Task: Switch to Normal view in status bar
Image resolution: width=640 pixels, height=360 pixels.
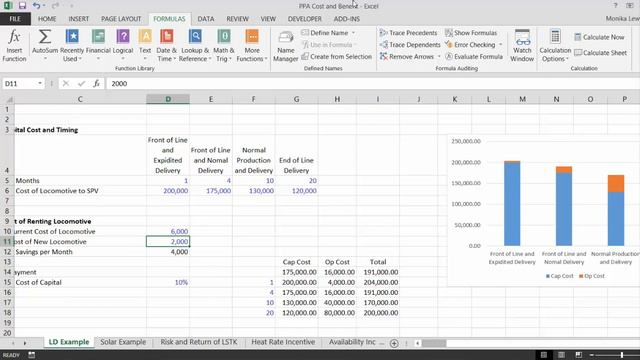Action: (544, 355)
